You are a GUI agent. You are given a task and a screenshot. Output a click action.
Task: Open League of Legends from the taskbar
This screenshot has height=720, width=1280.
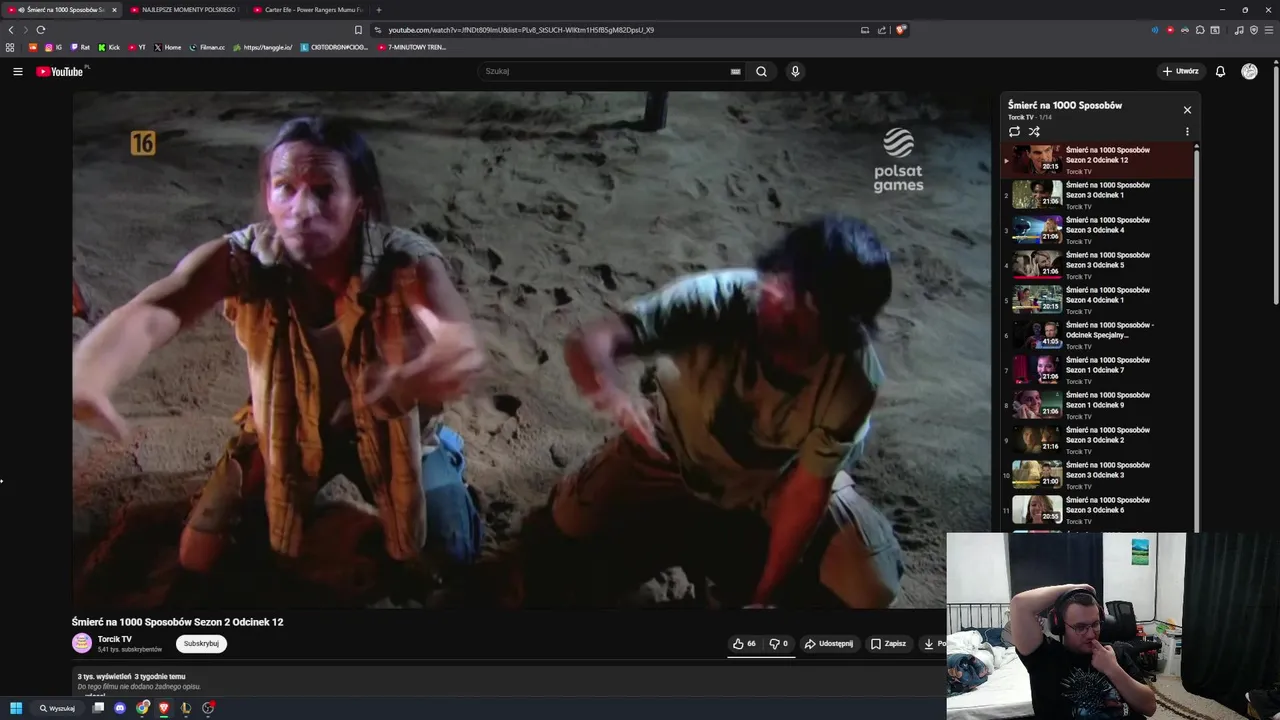coord(186,708)
